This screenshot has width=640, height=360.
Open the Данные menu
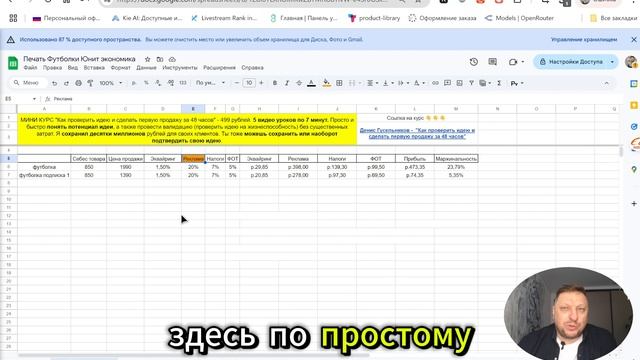pos(146,68)
